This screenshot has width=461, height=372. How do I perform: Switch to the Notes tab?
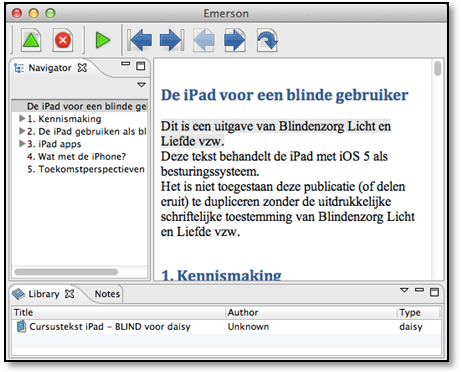[107, 294]
